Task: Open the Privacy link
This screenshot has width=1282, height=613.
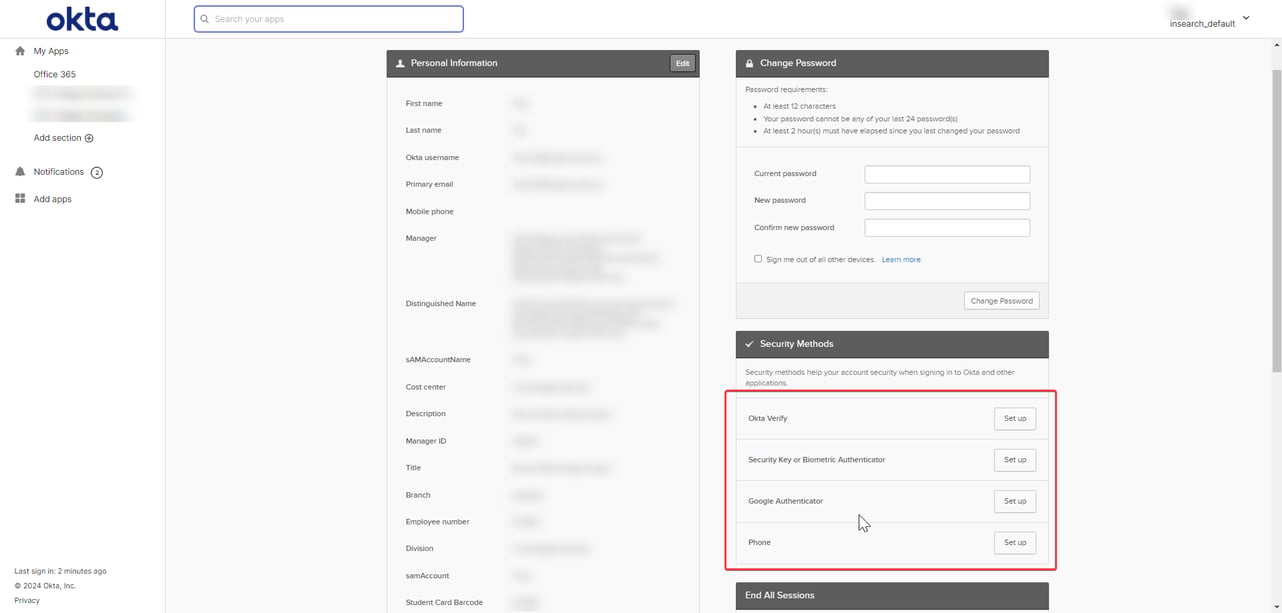Action: tap(27, 600)
